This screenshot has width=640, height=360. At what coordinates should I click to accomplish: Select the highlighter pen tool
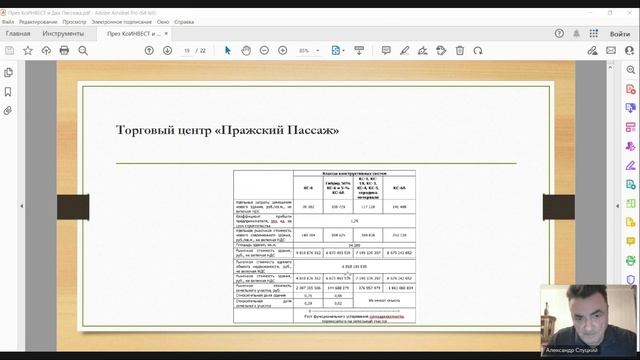(x=404, y=51)
